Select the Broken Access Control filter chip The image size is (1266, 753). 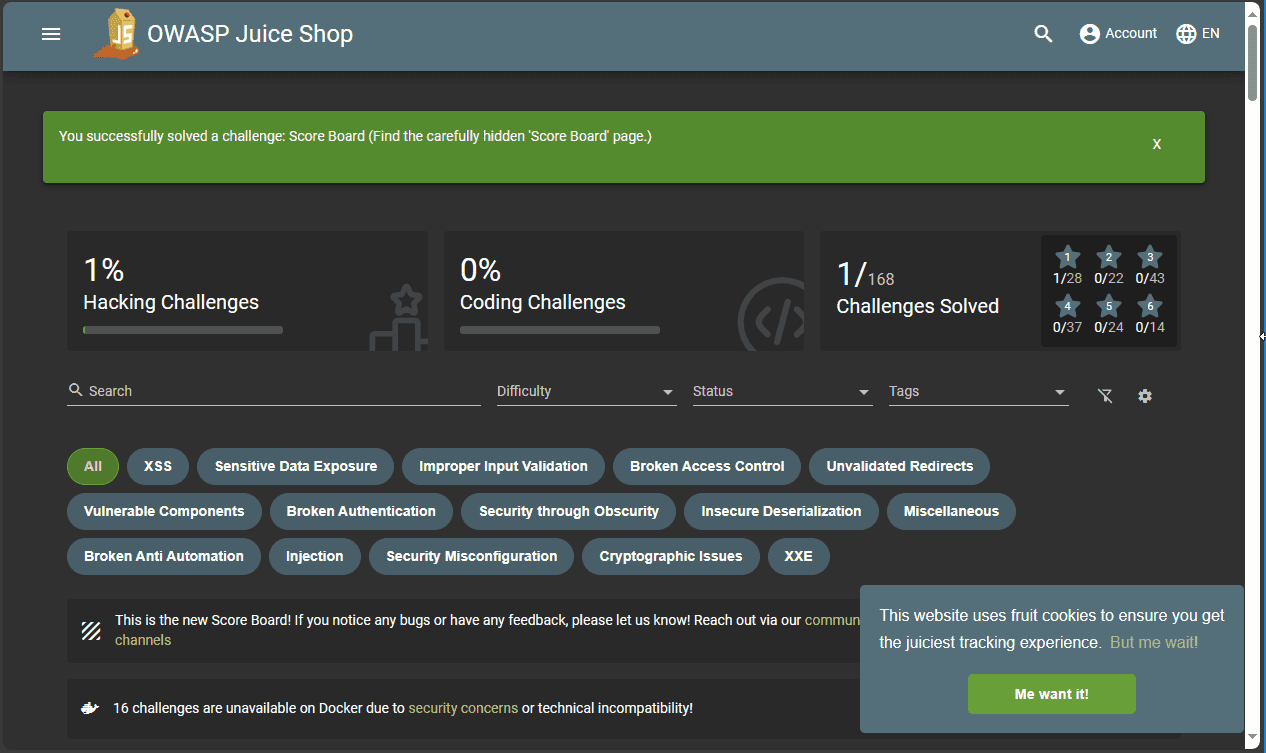[707, 466]
